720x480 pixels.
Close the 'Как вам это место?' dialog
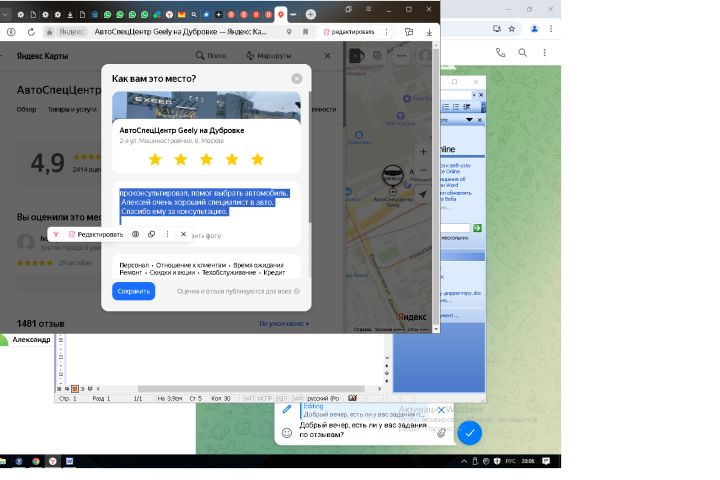point(297,79)
